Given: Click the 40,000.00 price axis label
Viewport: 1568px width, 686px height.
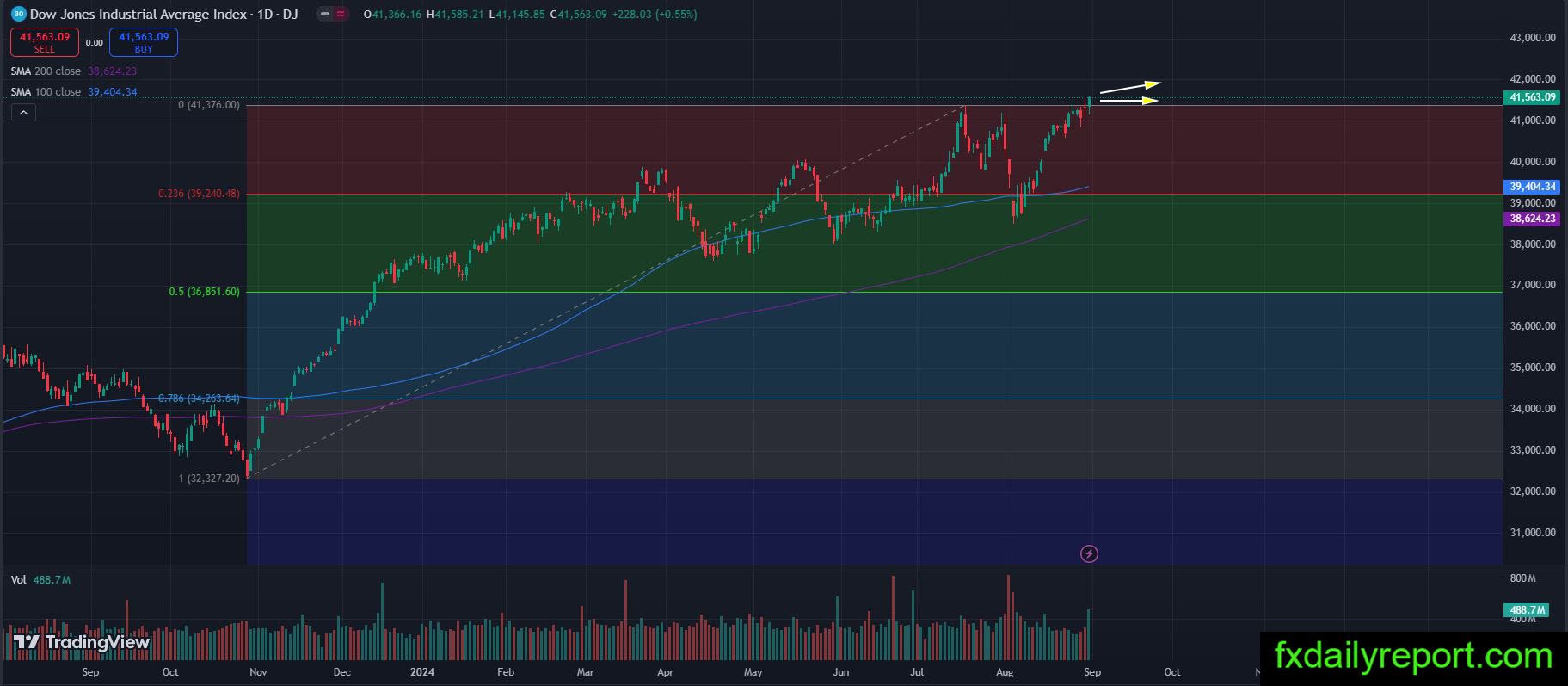Looking at the screenshot, I should click(x=1533, y=162).
